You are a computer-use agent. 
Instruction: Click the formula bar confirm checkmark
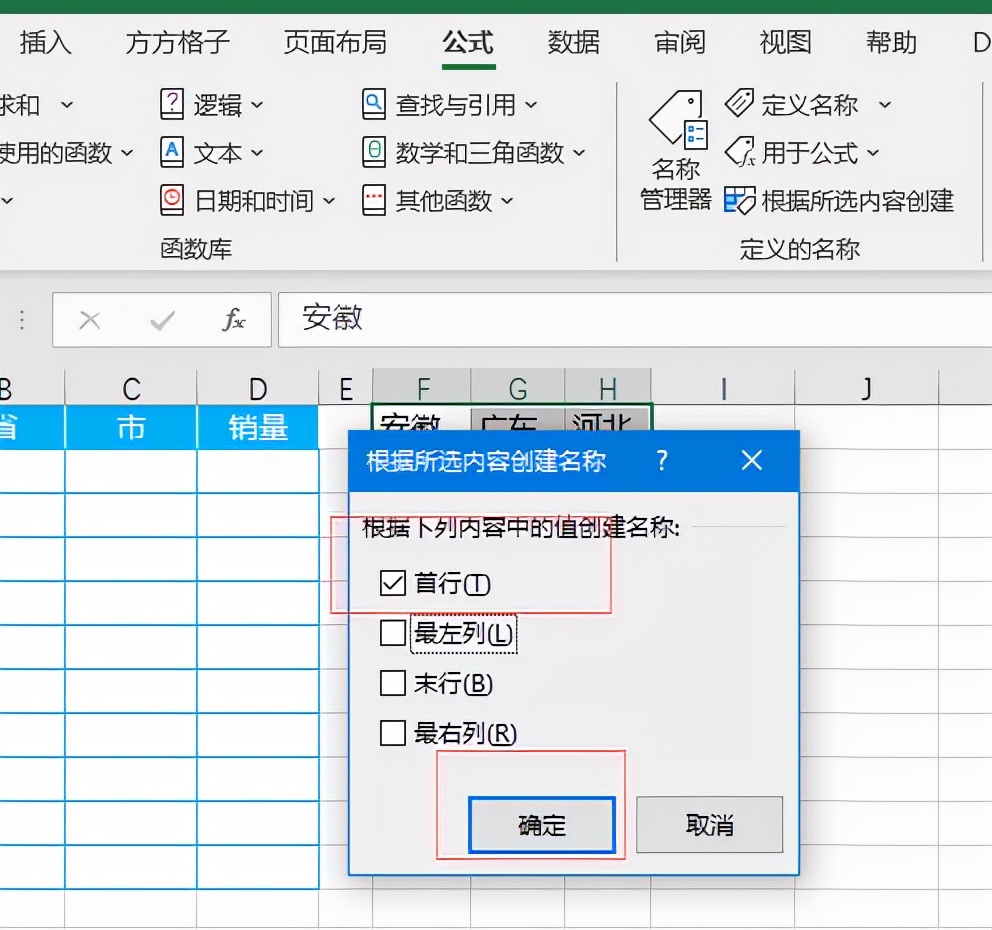click(163, 320)
